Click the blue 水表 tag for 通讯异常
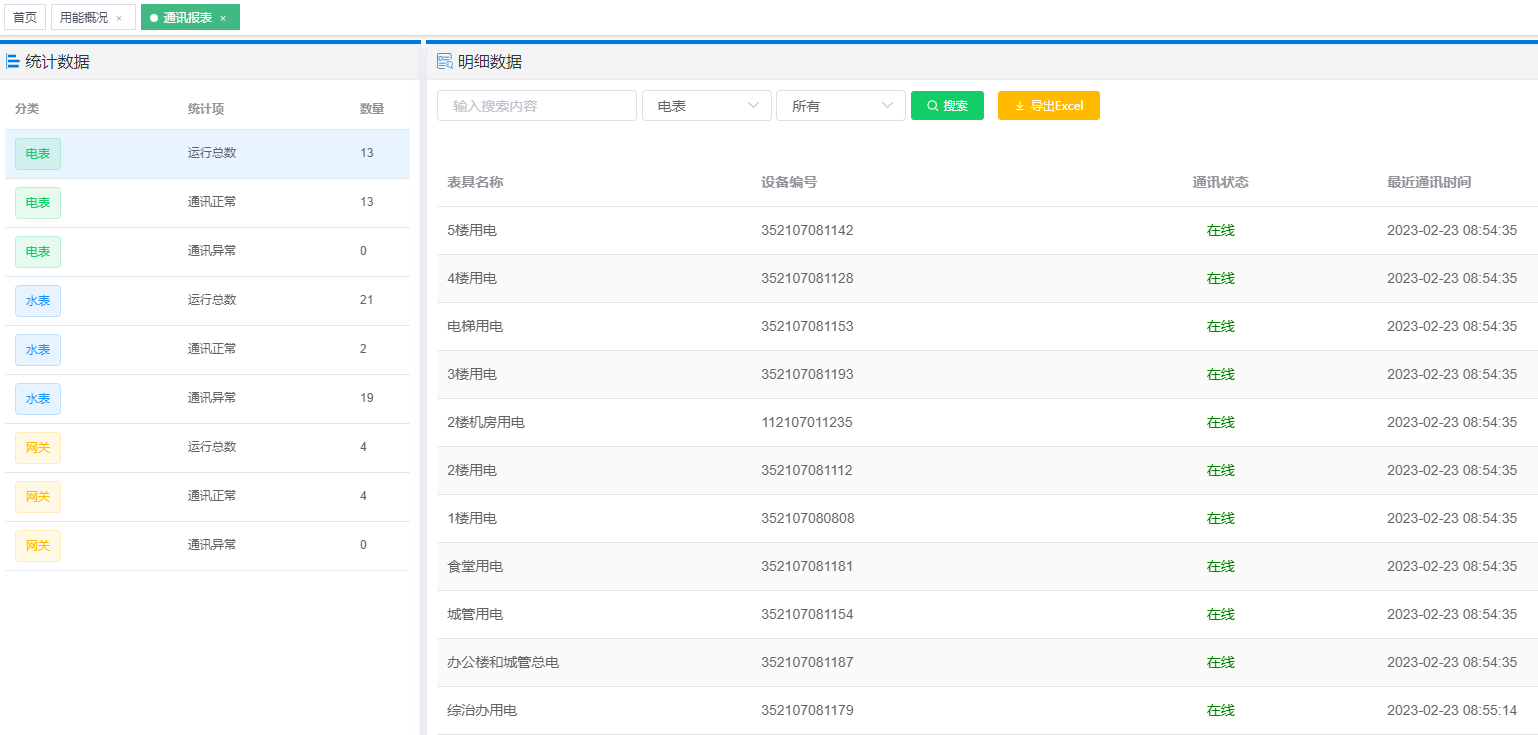 [x=37, y=398]
